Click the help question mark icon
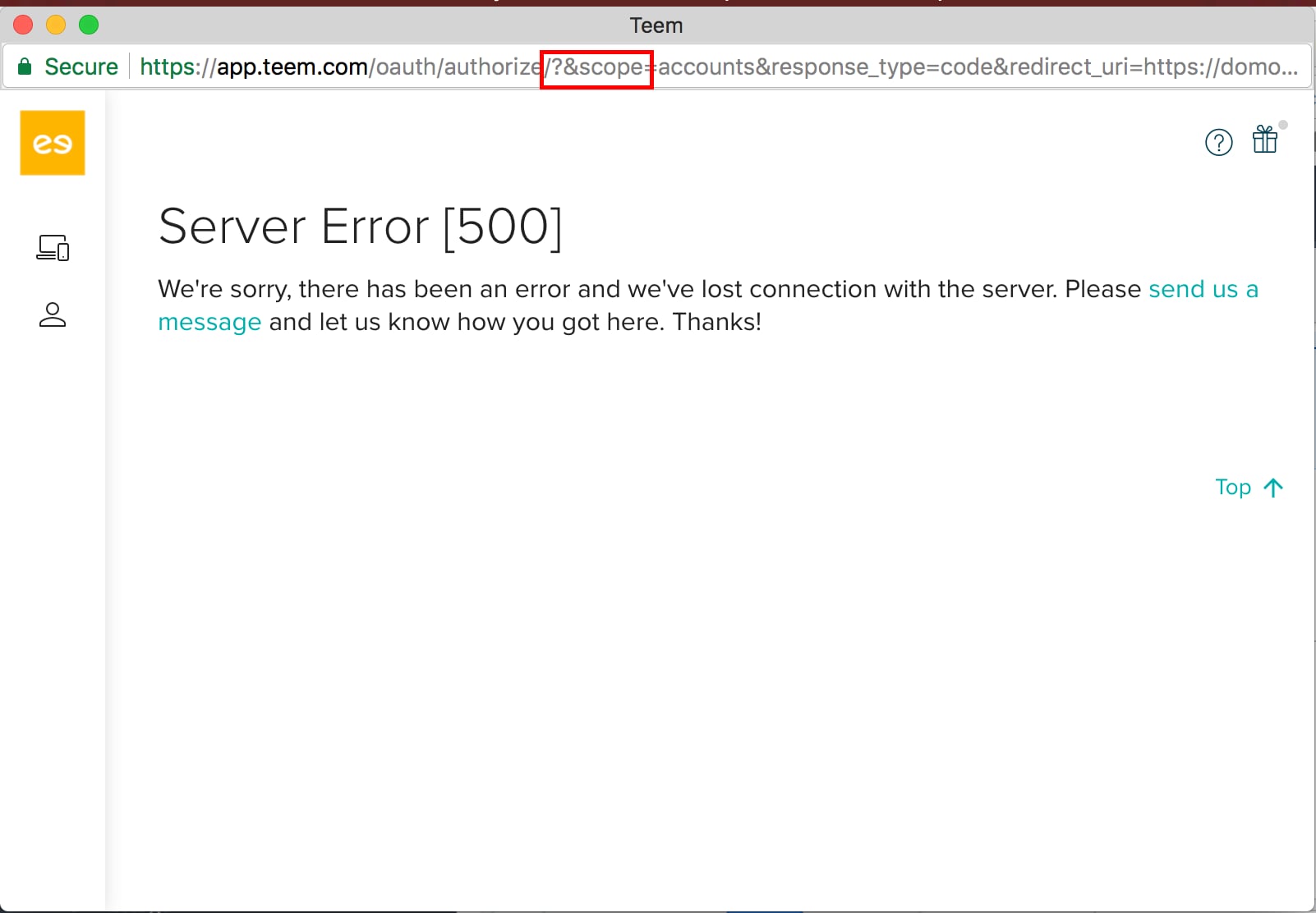1316x913 pixels. pos(1219,143)
